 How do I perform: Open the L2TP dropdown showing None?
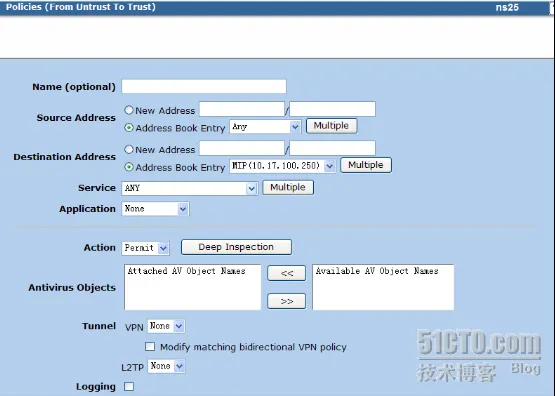(x=166, y=366)
